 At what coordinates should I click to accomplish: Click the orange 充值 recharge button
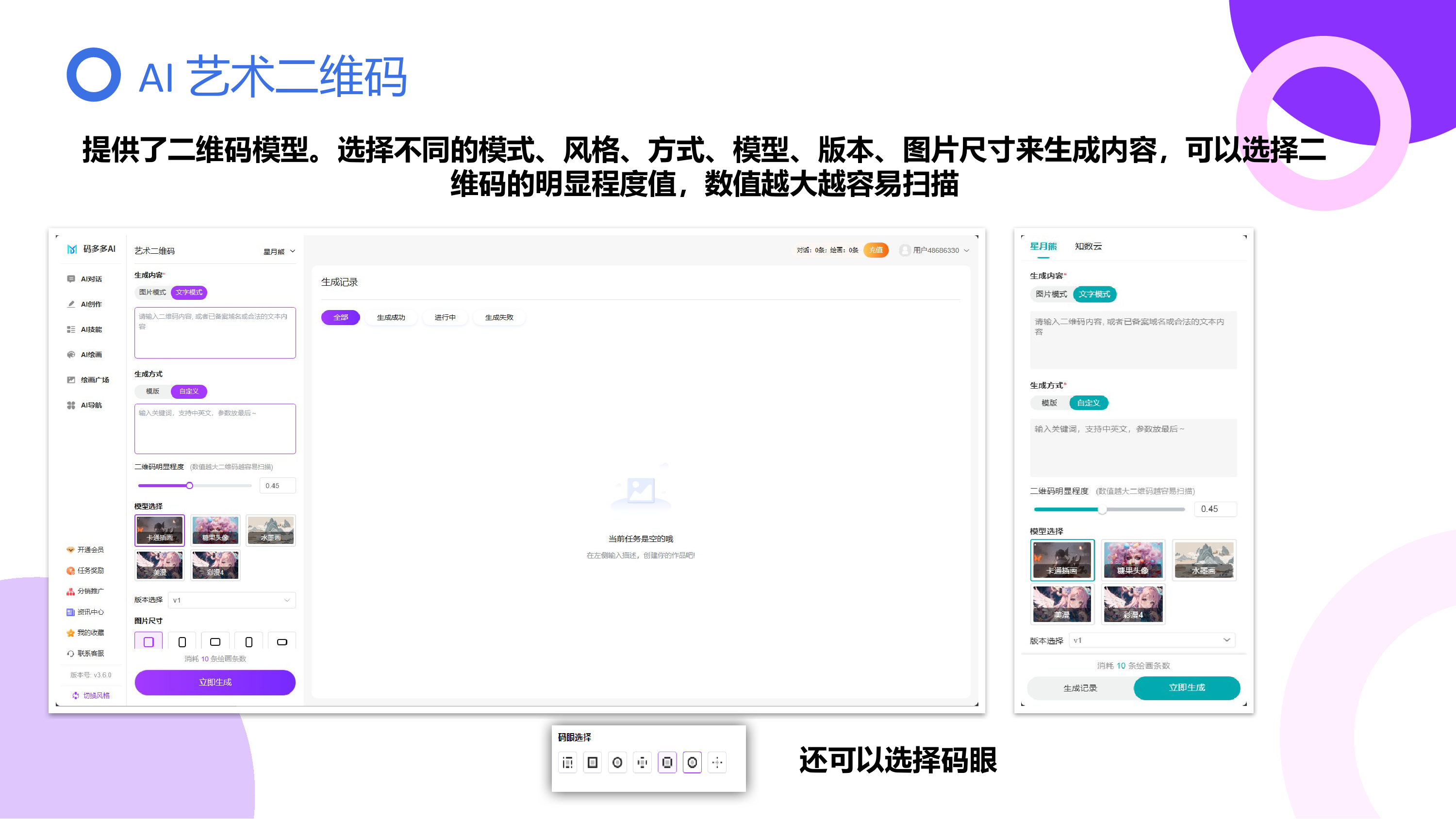coord(876,250)
